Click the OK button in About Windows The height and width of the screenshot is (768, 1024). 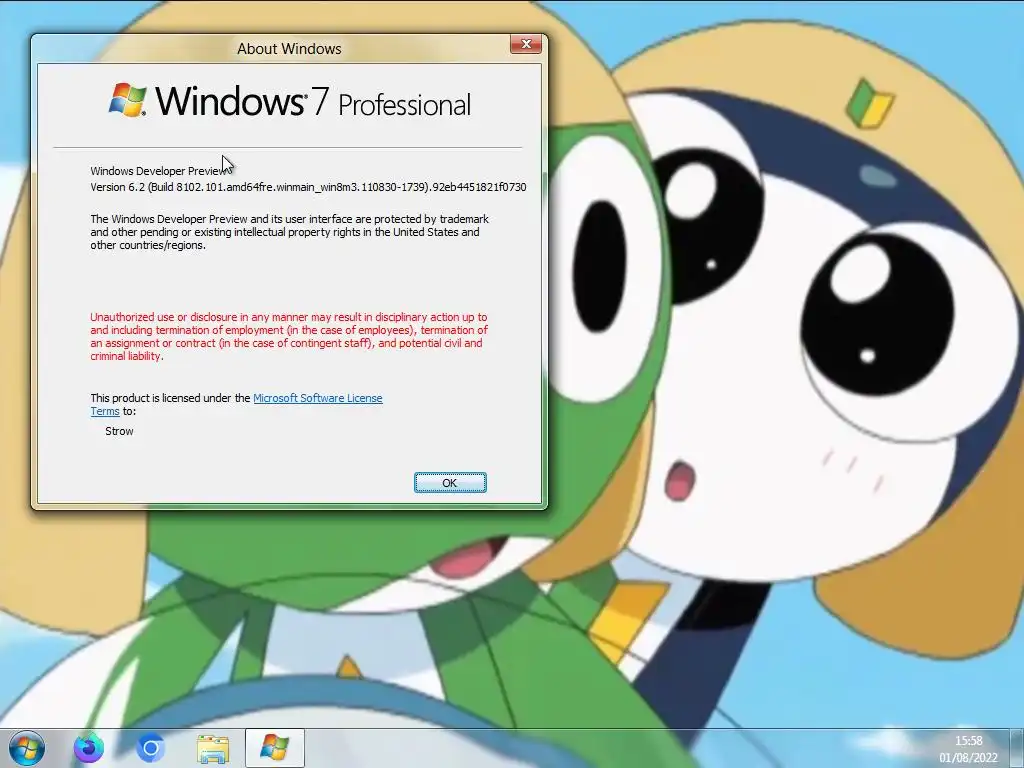(450, 483)
